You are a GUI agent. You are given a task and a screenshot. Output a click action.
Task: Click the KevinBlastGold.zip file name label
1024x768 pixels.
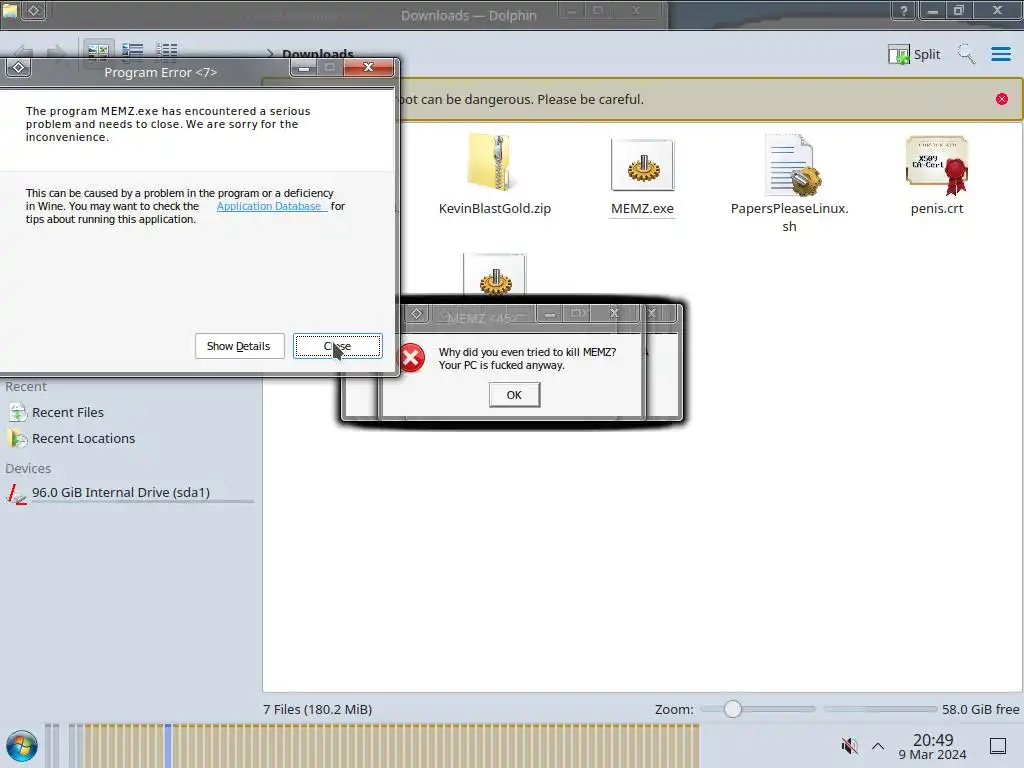click(495, 209)
